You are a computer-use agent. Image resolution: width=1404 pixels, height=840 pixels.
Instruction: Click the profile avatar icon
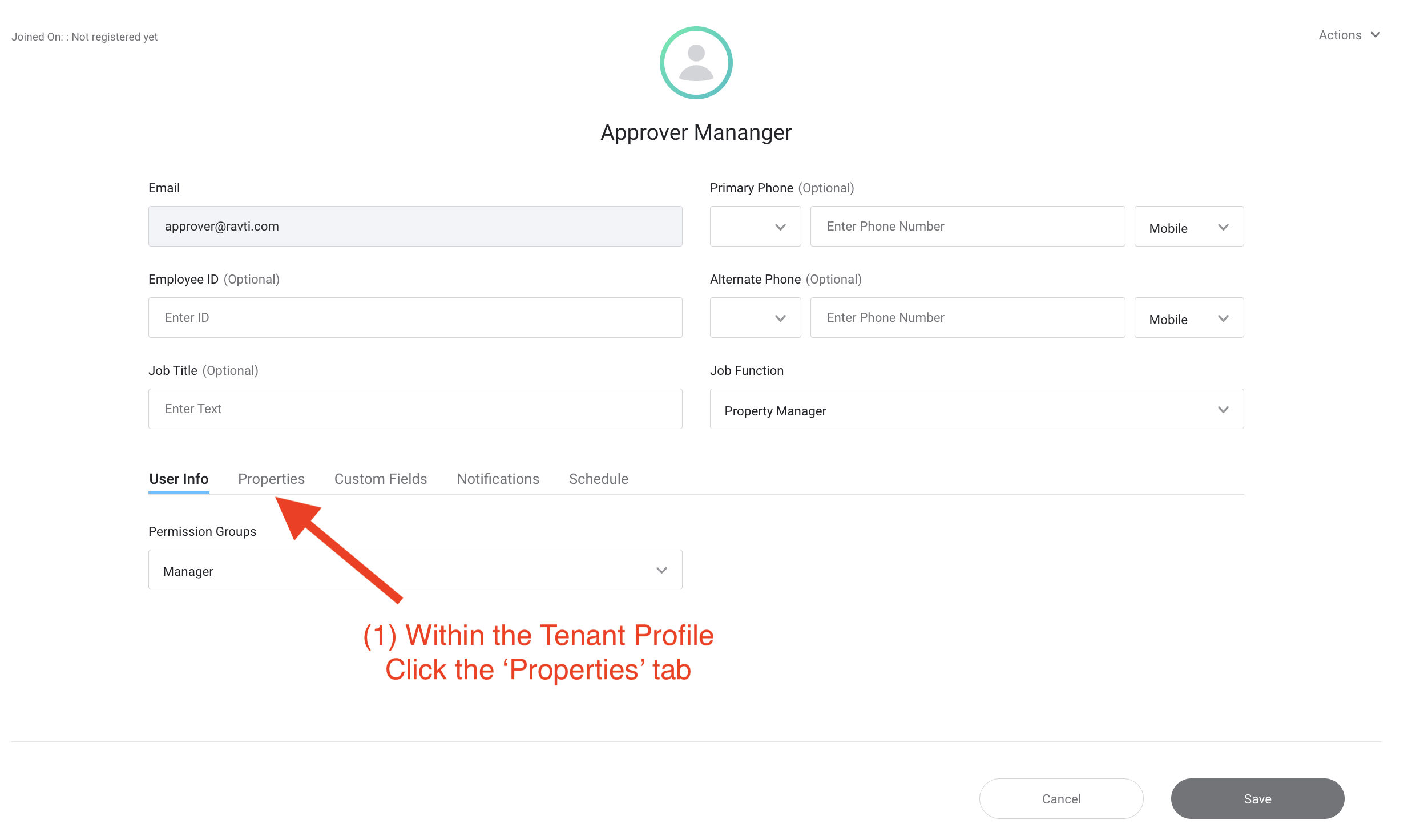pyautogui.click(x=696, y=63)
